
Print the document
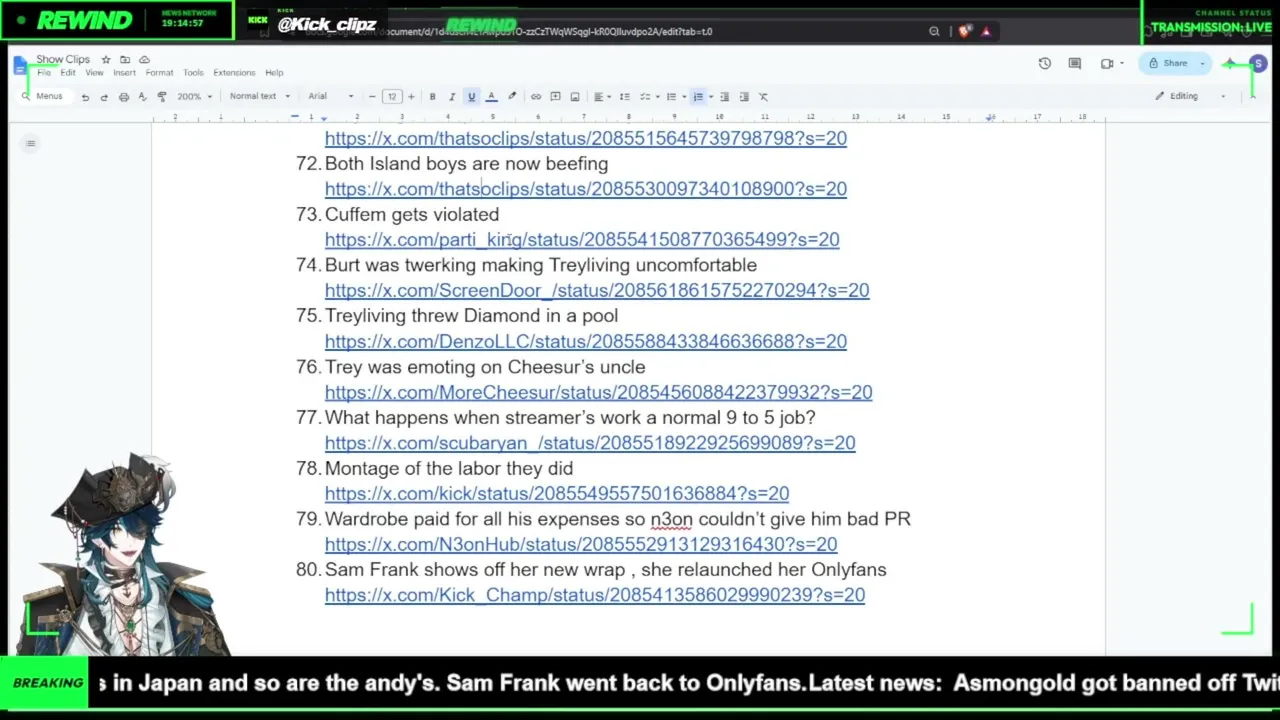coord(123,97)
